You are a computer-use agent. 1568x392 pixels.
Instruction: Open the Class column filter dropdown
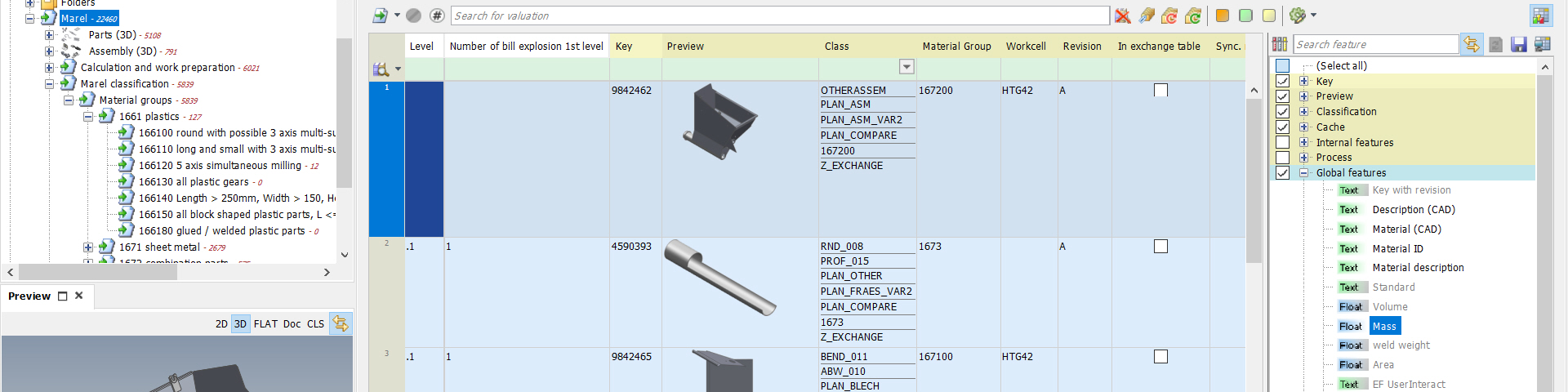[x=906, y=66]
